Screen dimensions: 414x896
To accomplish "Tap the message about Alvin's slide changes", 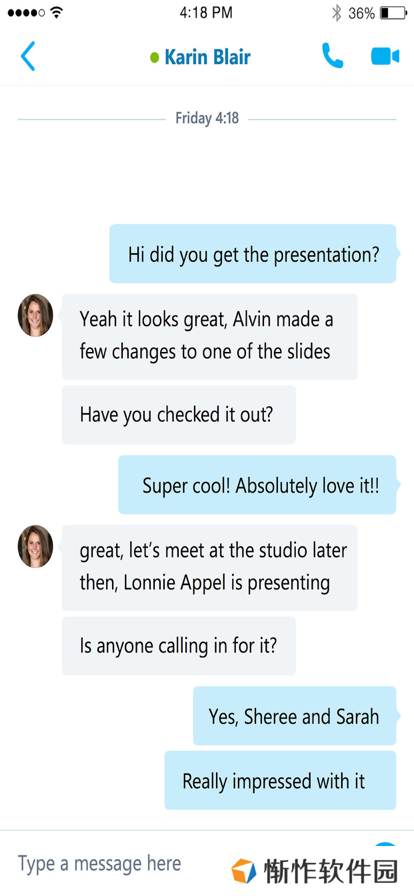I will tap(209, 337).
